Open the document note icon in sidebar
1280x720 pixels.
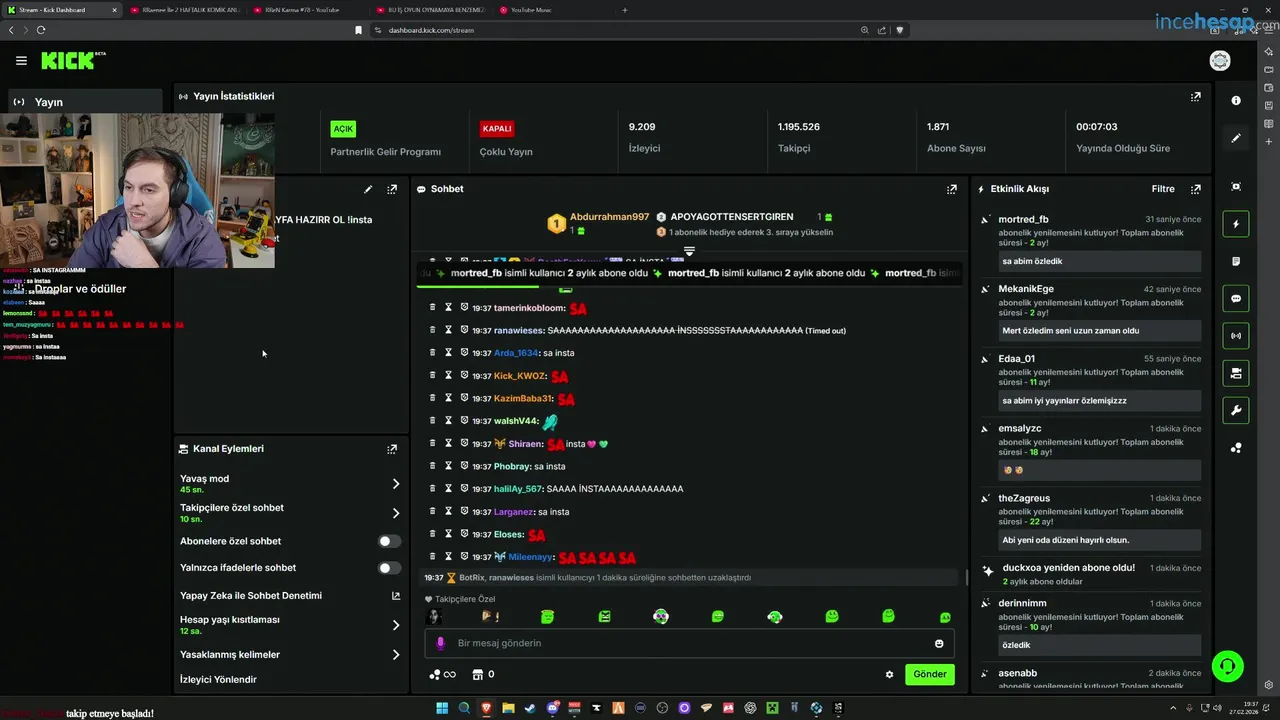pyautogui.click(x=1236, y=261)
